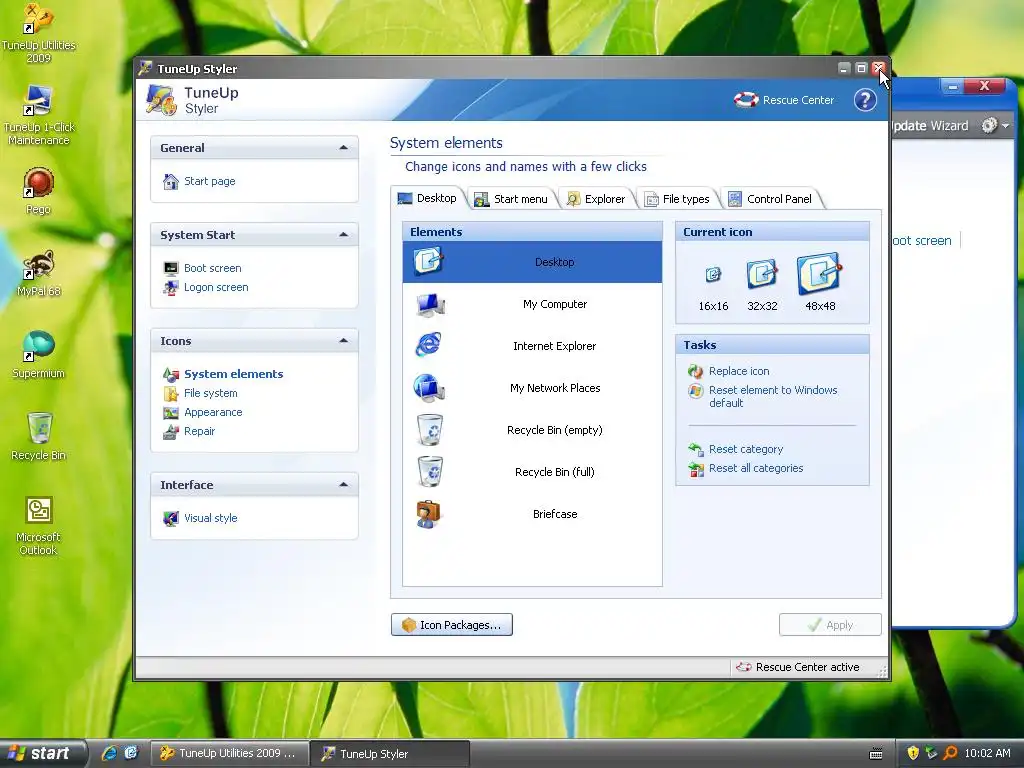Select the 32x32 current icon preview

762,274
